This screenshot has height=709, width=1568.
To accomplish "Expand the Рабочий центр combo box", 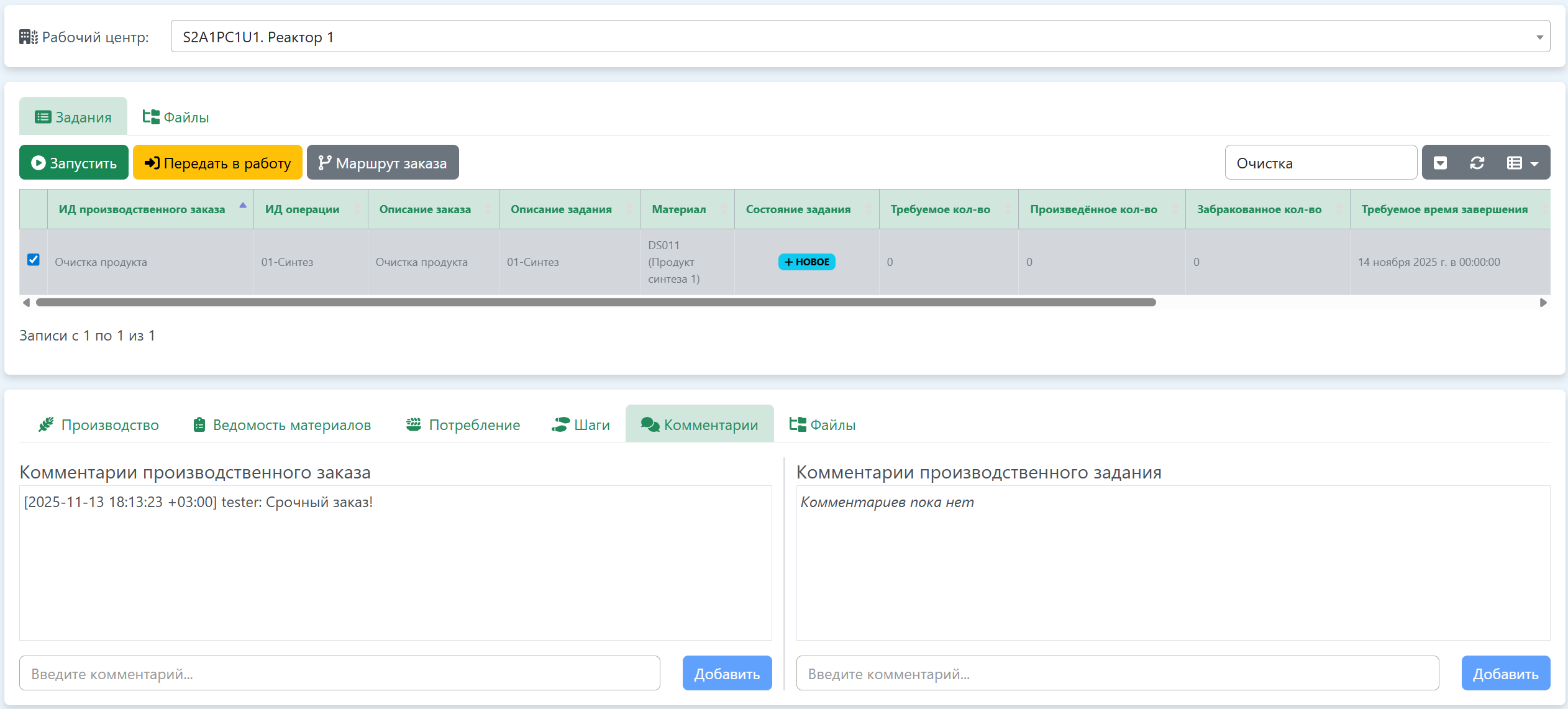I will [860, 37].
